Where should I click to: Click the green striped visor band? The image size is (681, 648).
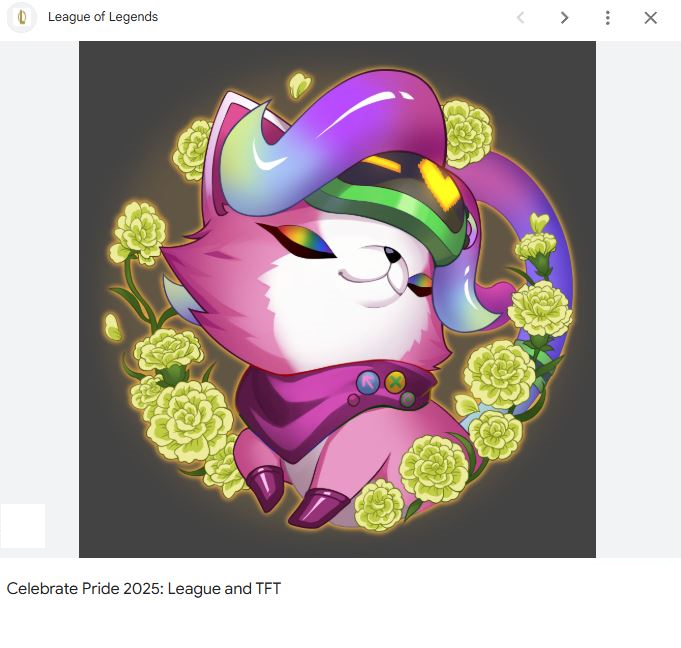click(391, 208)
